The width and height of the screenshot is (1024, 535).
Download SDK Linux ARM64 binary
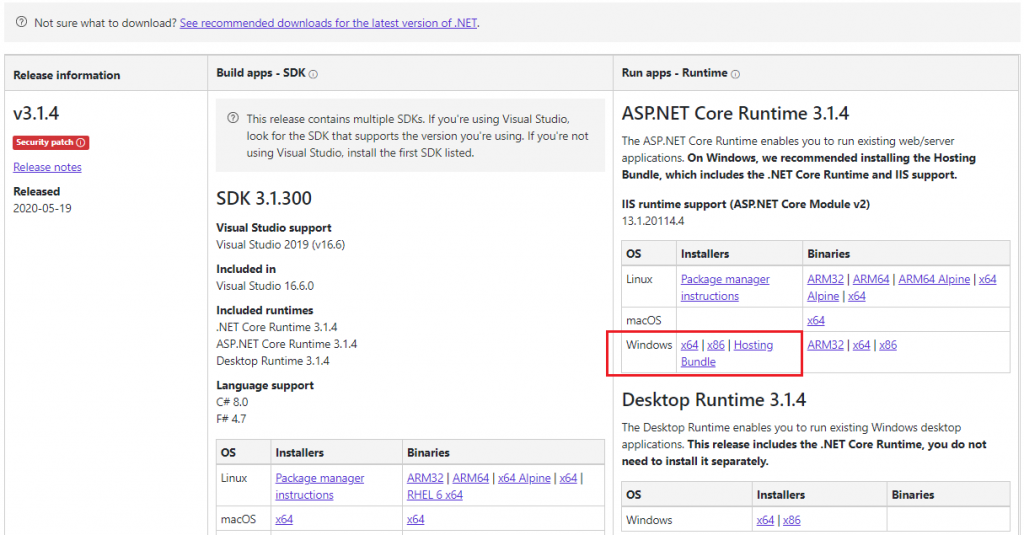tap(471, 478)
